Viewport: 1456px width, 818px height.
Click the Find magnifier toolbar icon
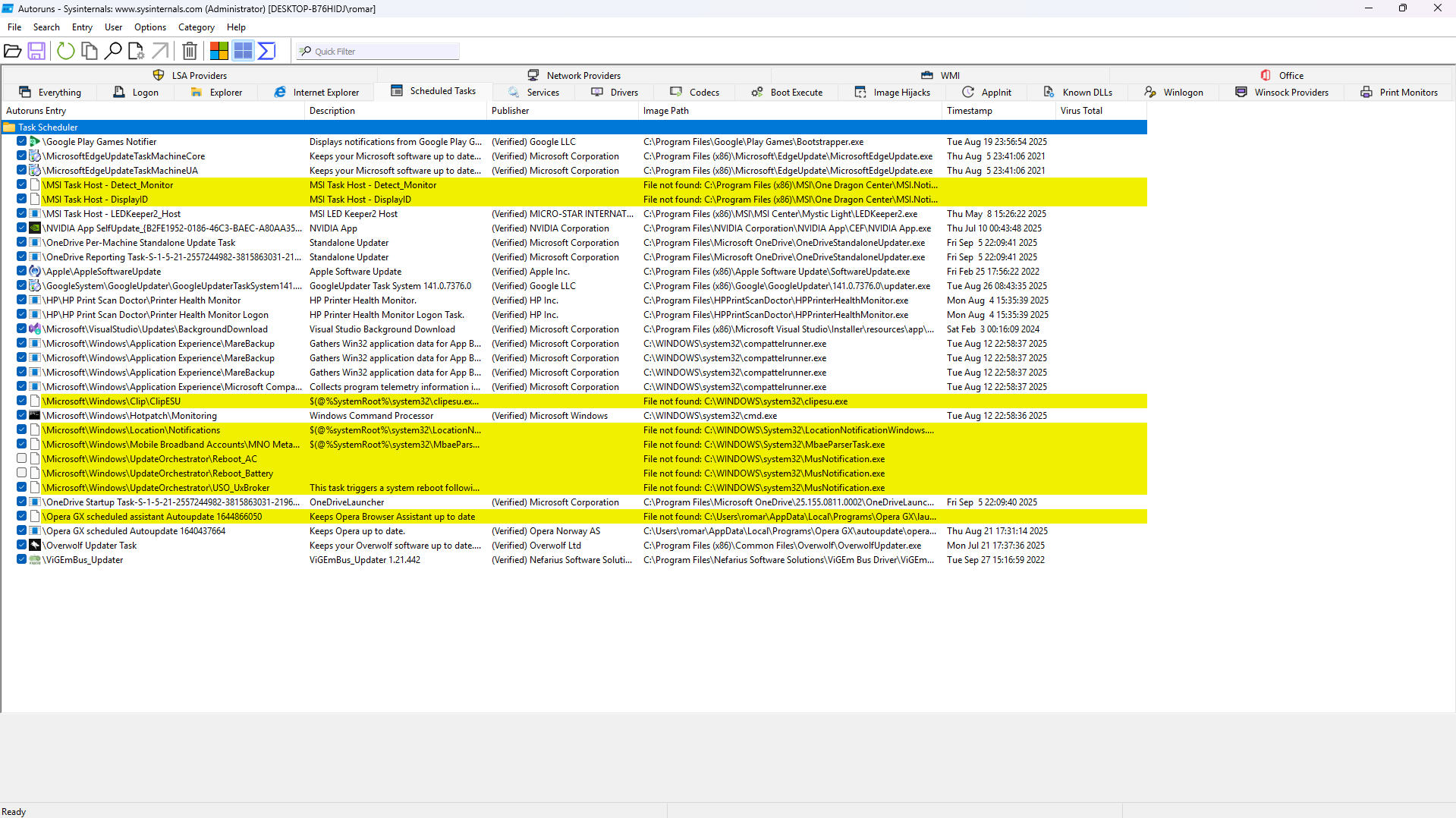pos(113,51)
